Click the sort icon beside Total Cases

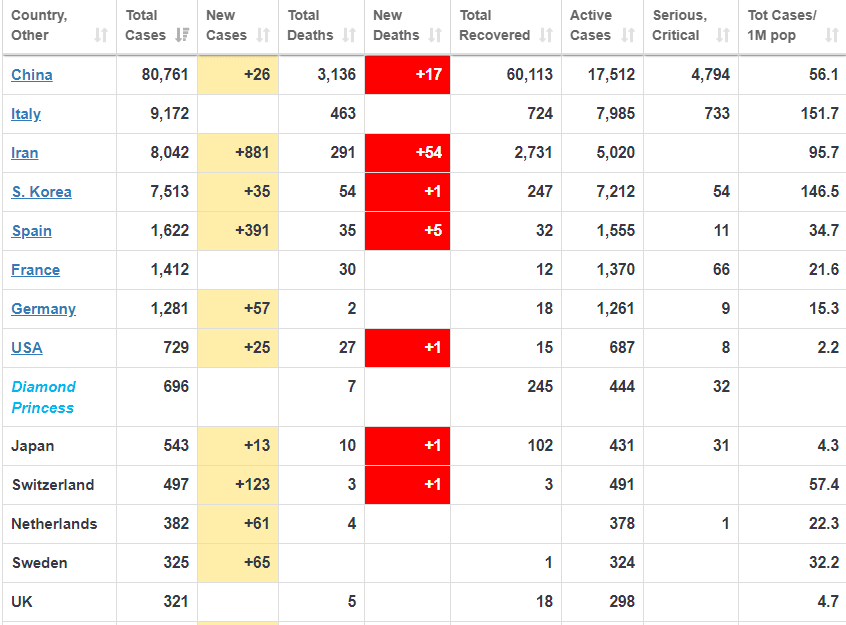pyautogui.click(x=181, y=35)
